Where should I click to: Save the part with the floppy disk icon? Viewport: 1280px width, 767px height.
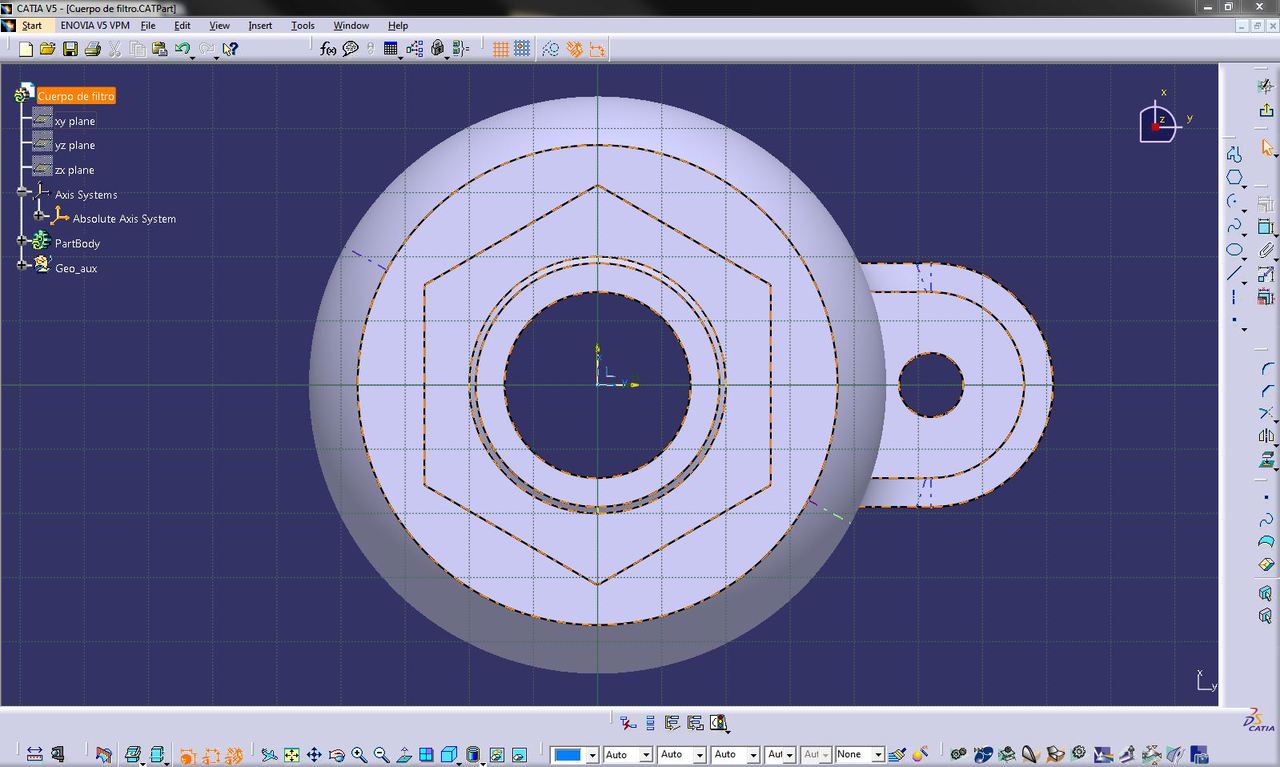coord(70,49)
